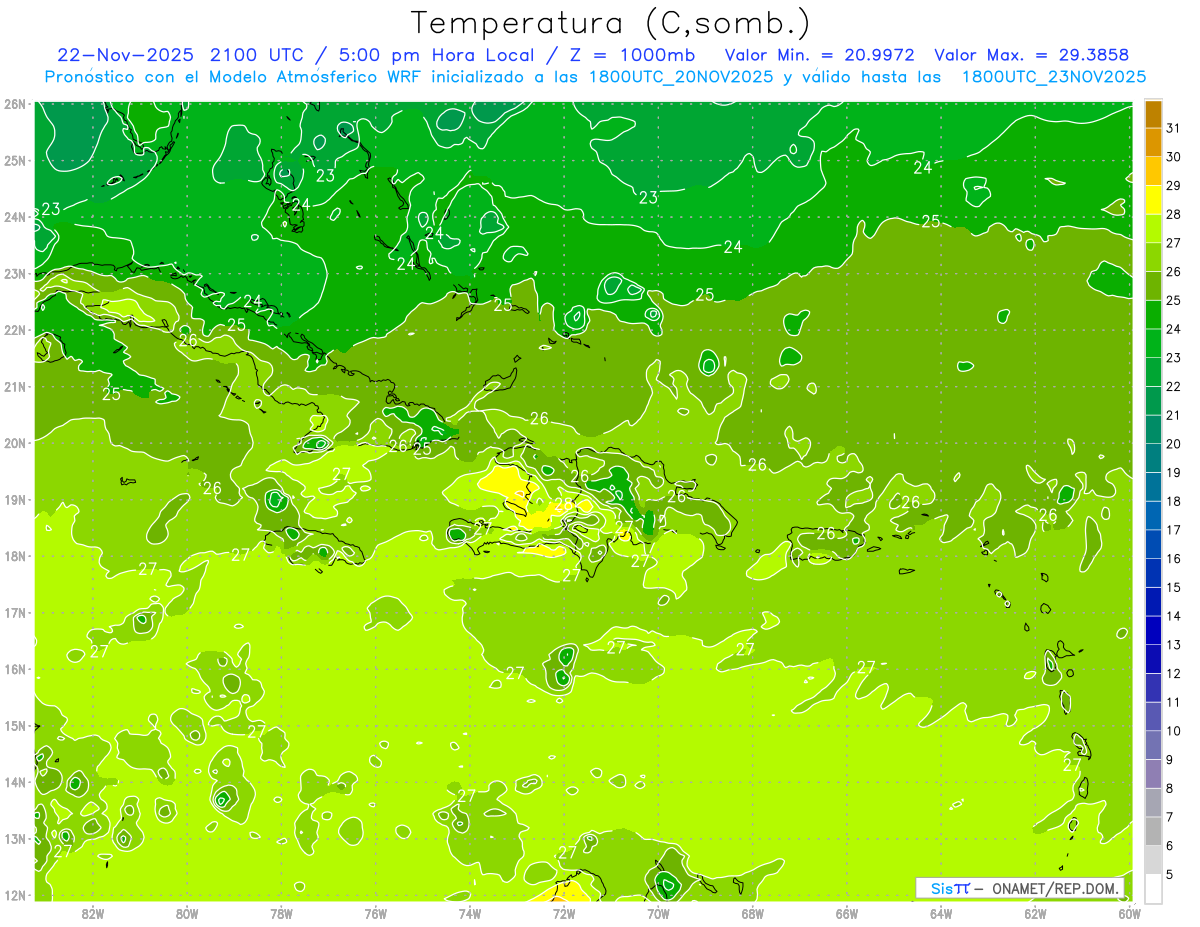Select the '22-Nov-2025 2100 UTC' date text
This screenshot has height=927, width=1200.
[x=180, y=55]
